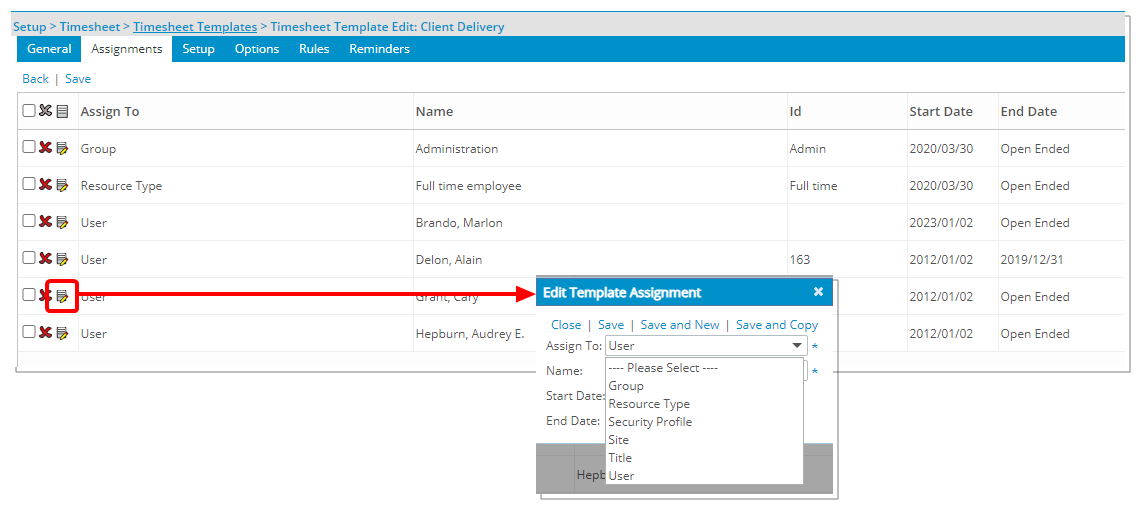The height and width of the screenshot is (511, 1142).
Task: Edit the Brando, Marlon assignment
Action: point(62,222)
